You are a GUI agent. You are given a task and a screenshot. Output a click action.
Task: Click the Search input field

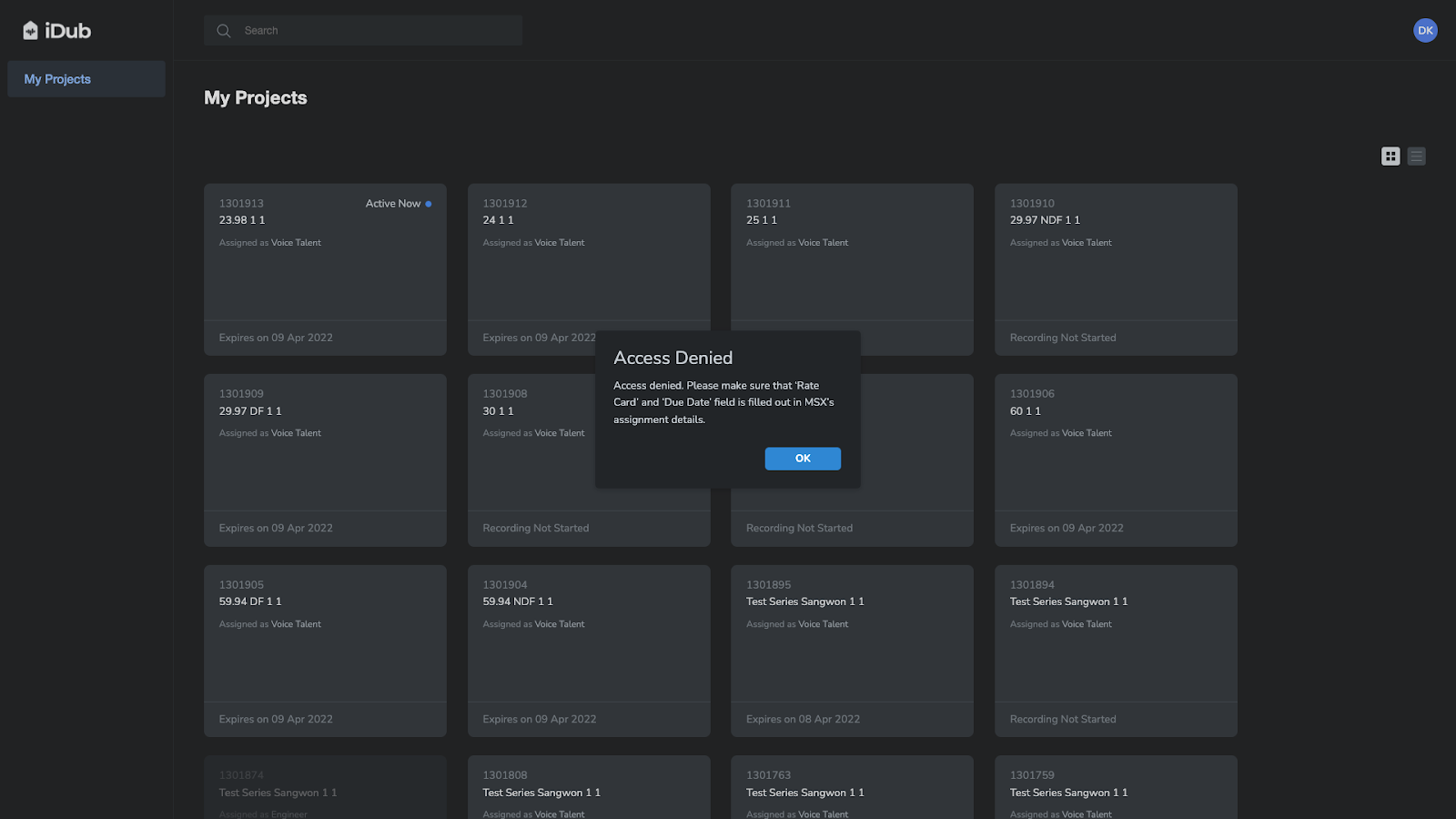[363, 31]
